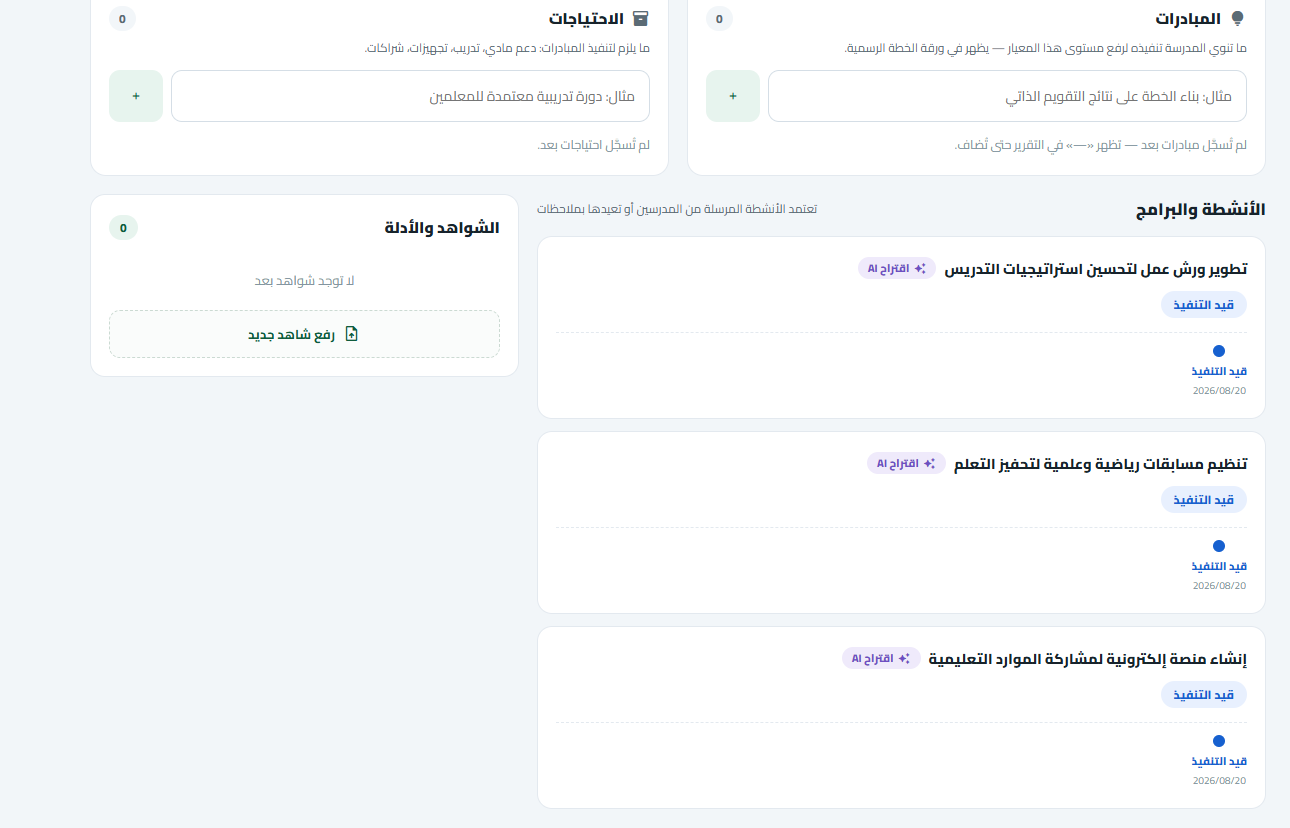Click the sparkle AI badge on إنشاء منصة إلكترونية card
The width and height of the screenshot is (1290, 828).
pos(881,658)
